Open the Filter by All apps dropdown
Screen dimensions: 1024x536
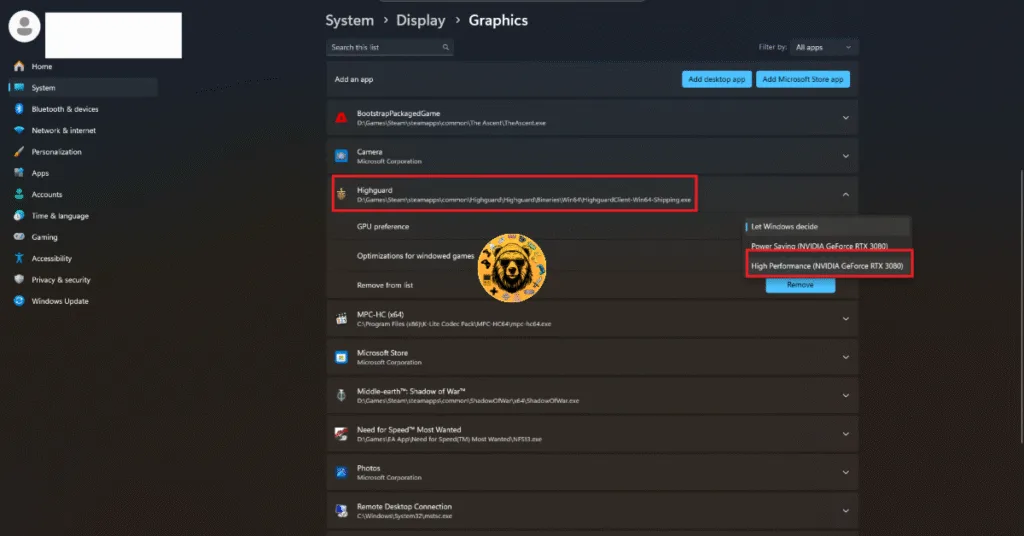pos(824,47)
